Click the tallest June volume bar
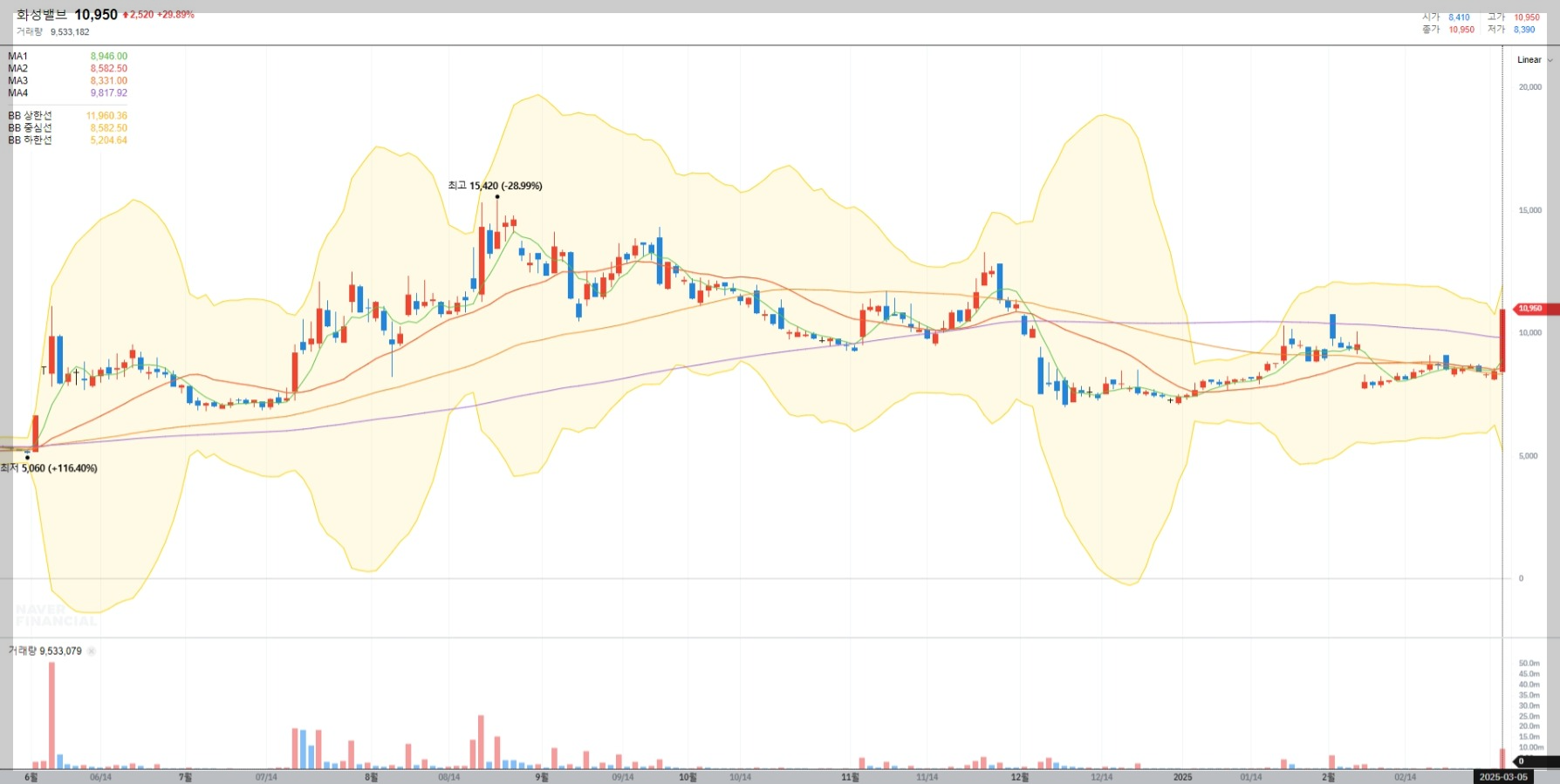 pyautogui.click(x=51, y=715)
